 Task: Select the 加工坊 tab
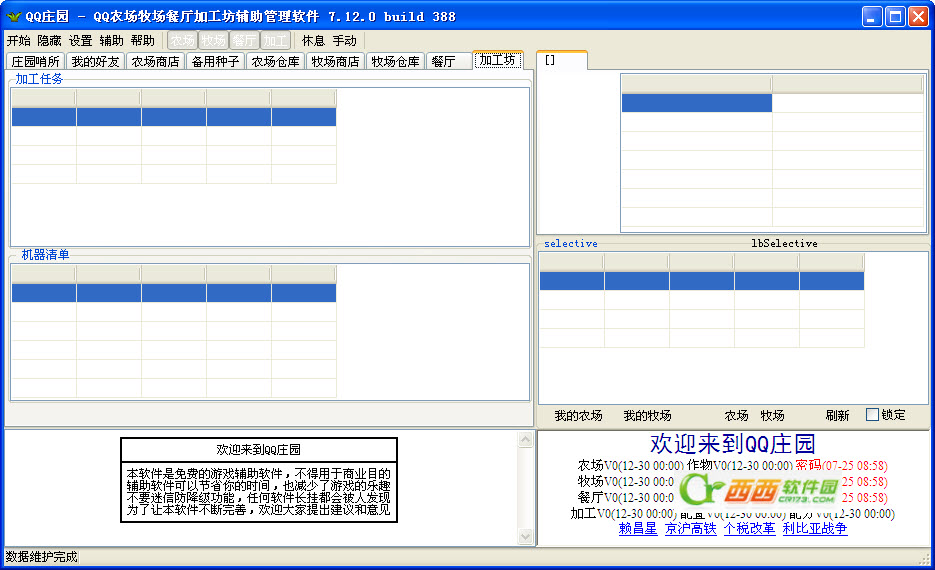(497, 60)
